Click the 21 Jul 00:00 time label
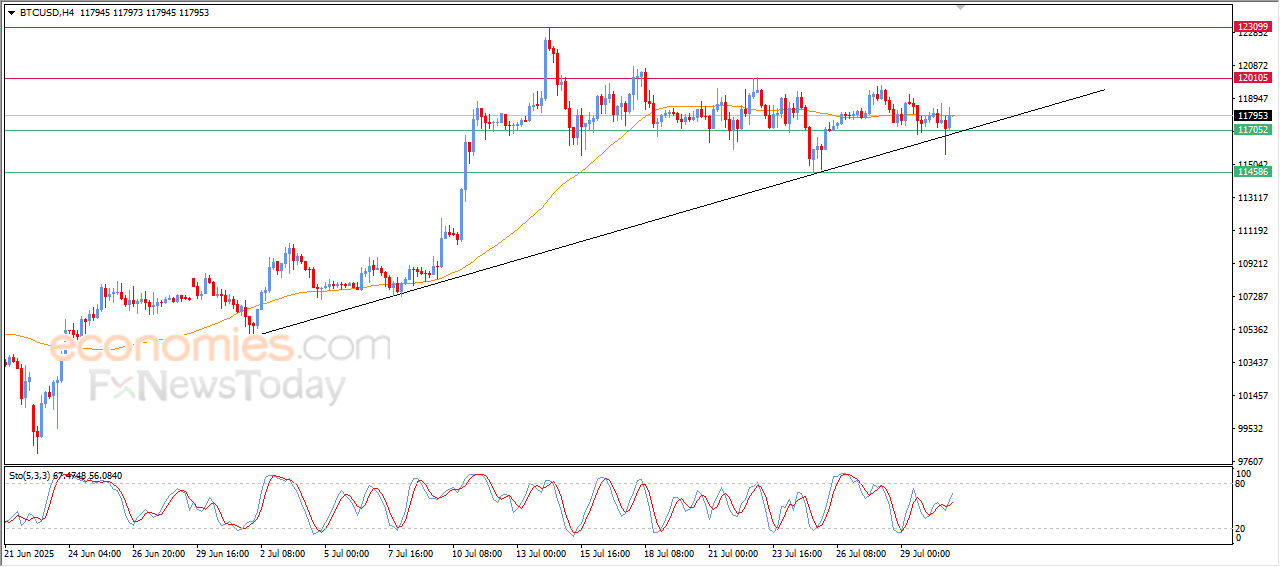 [733, 552]
